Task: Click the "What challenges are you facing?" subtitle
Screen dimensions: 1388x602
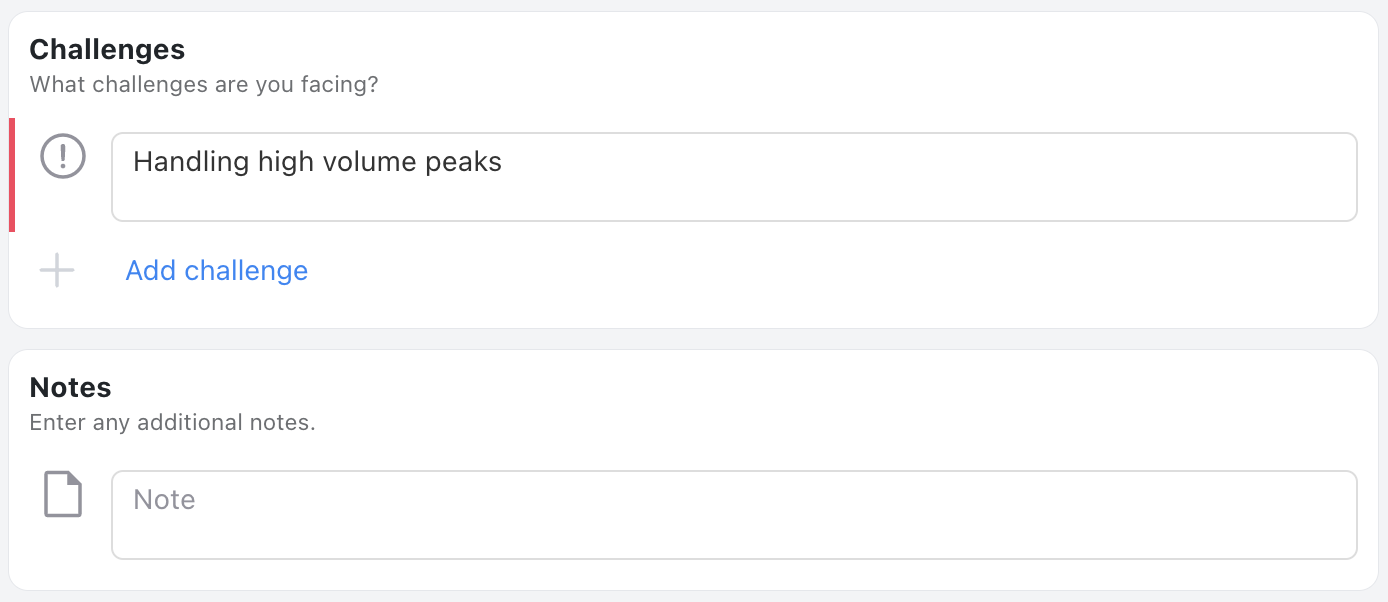Action: [204, 84]
